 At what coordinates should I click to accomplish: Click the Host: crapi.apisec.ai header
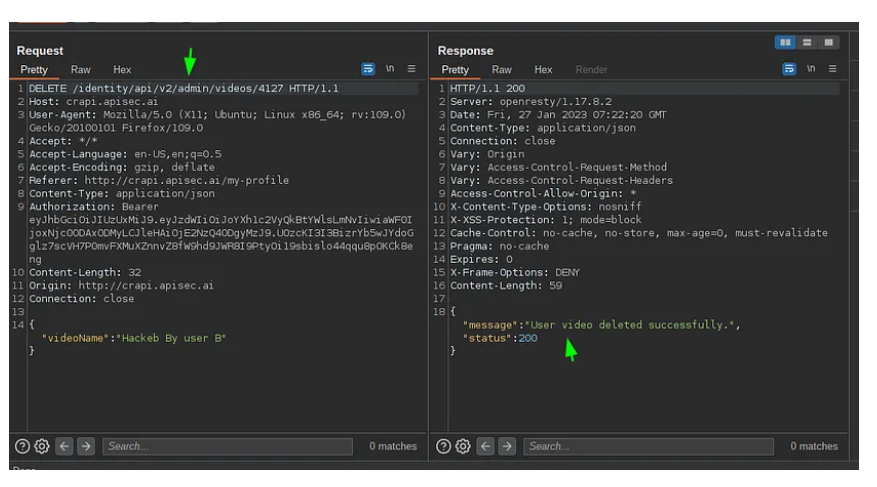(x=93, y=102)
